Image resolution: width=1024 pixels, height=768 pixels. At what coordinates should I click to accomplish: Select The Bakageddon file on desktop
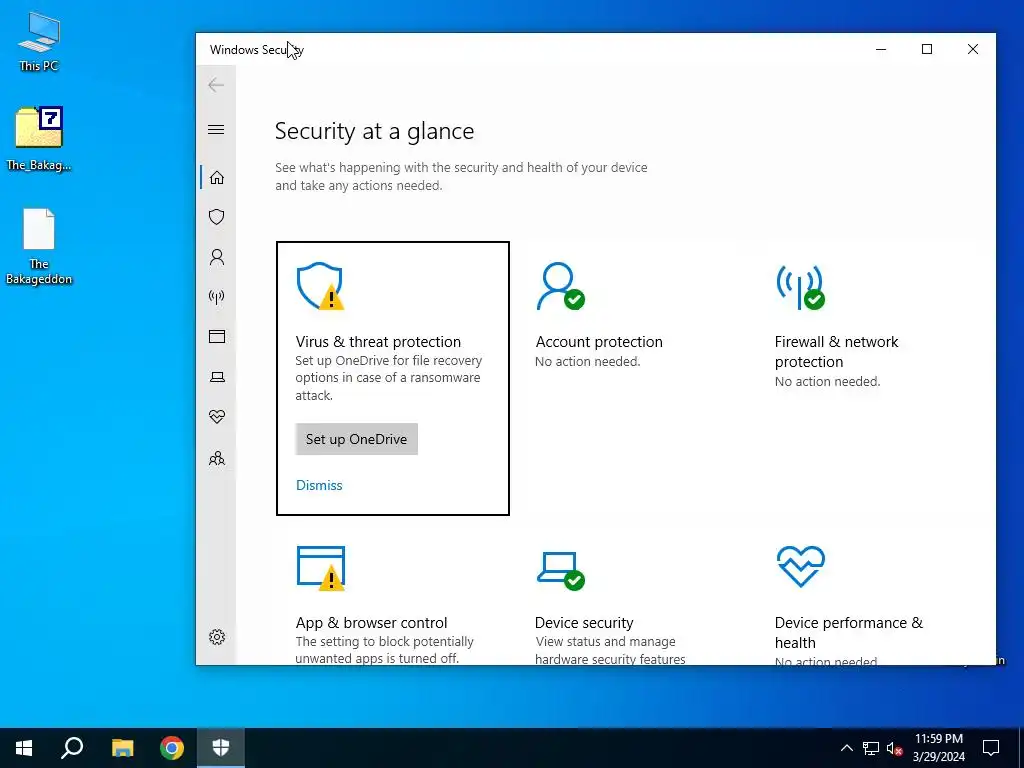click(x=39, y=247)
